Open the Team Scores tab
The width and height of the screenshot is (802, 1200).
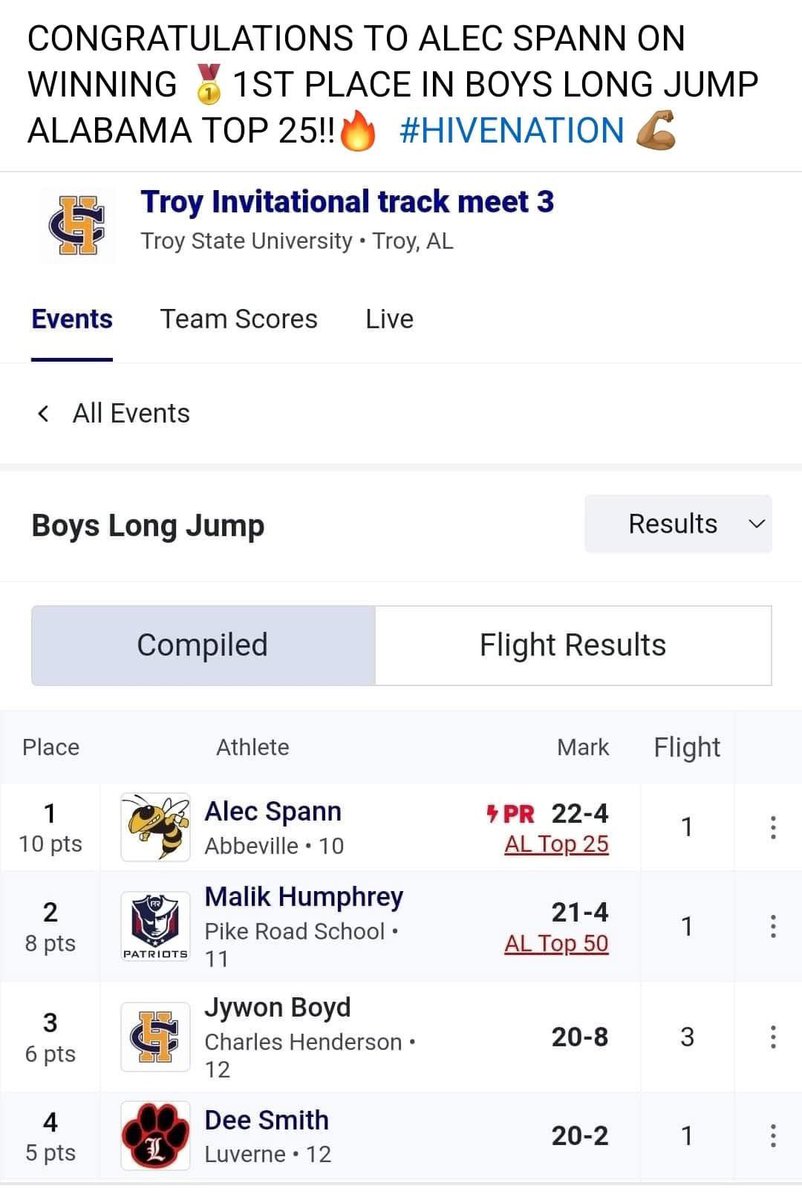(x=239, y=319)
